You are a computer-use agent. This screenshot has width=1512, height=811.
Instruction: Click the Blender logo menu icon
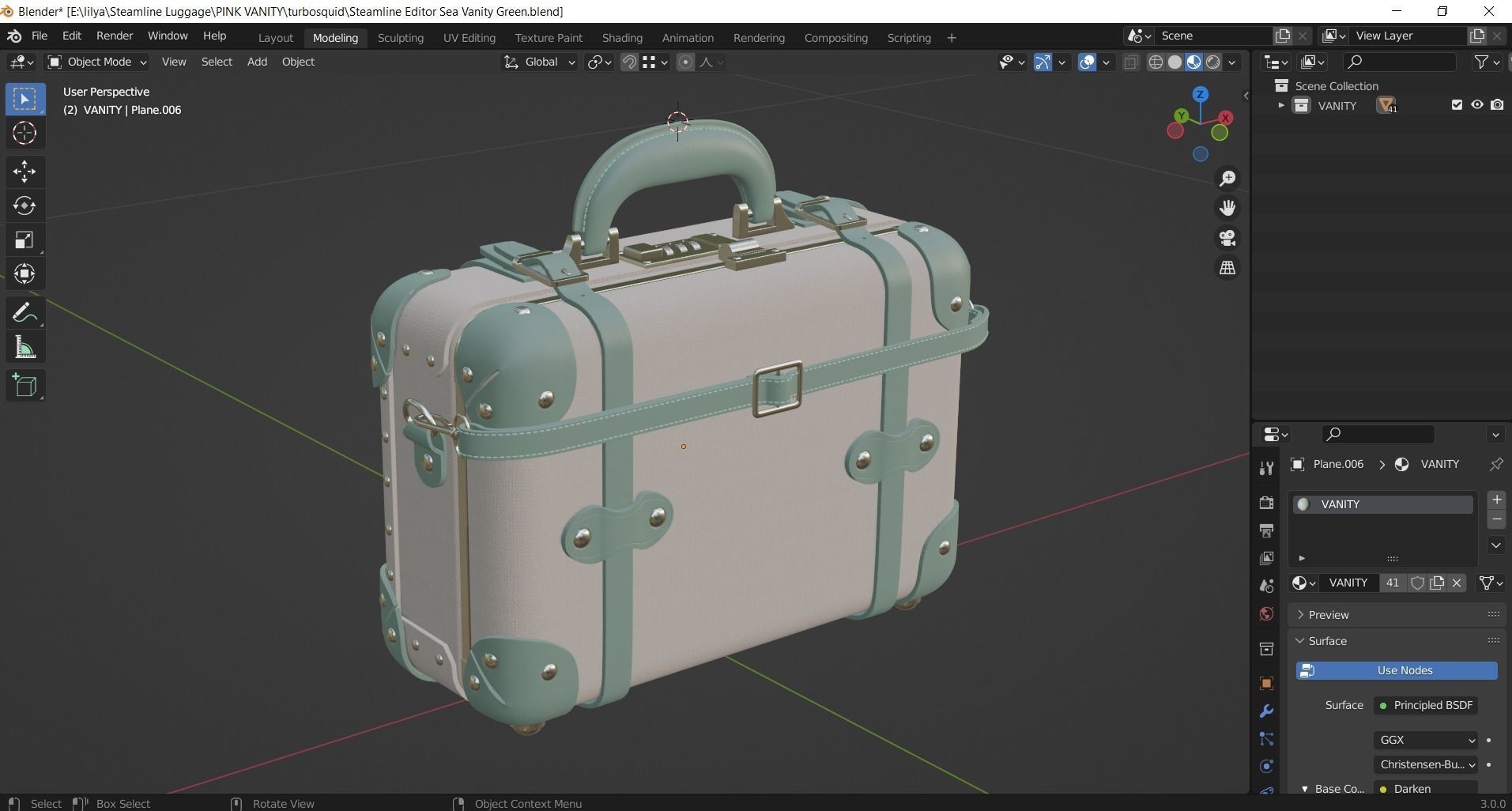[x=14, y=36]
